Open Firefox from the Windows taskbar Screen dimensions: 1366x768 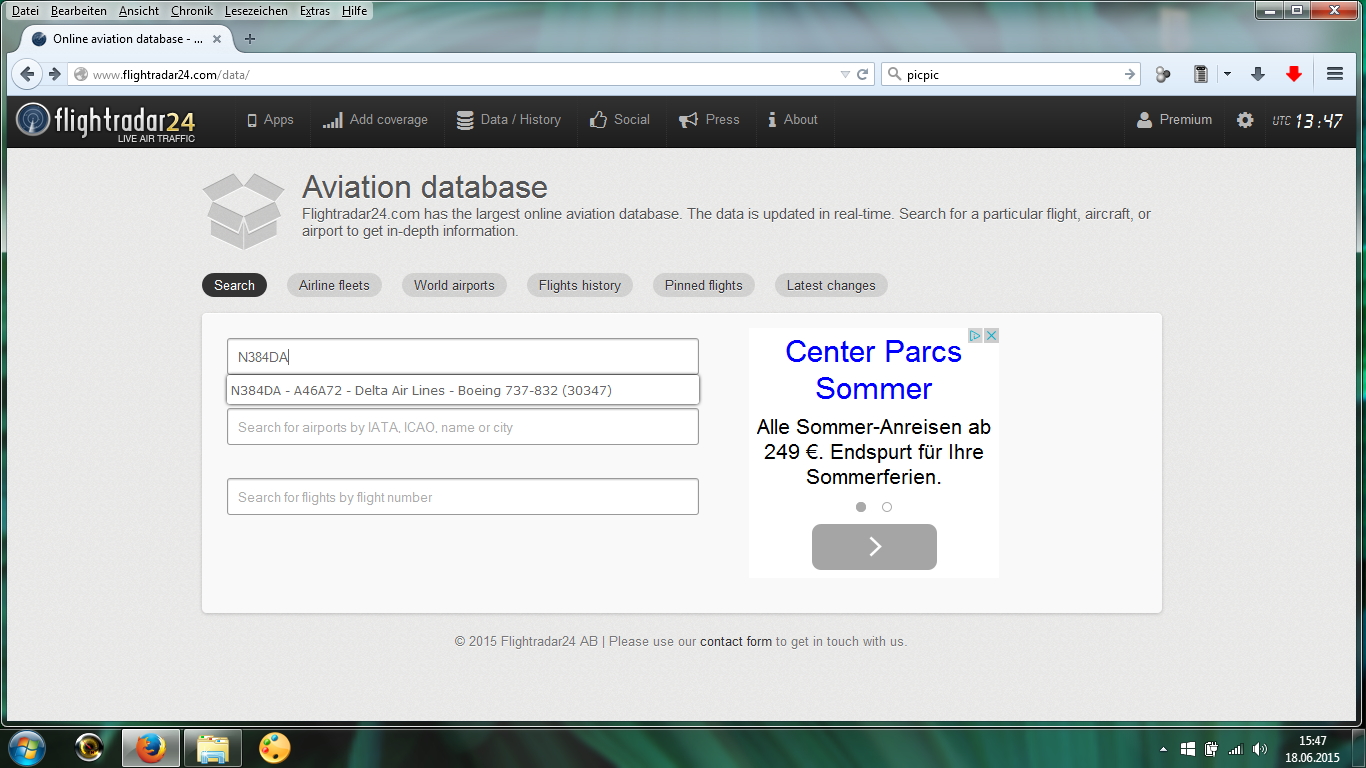[151, 747]
